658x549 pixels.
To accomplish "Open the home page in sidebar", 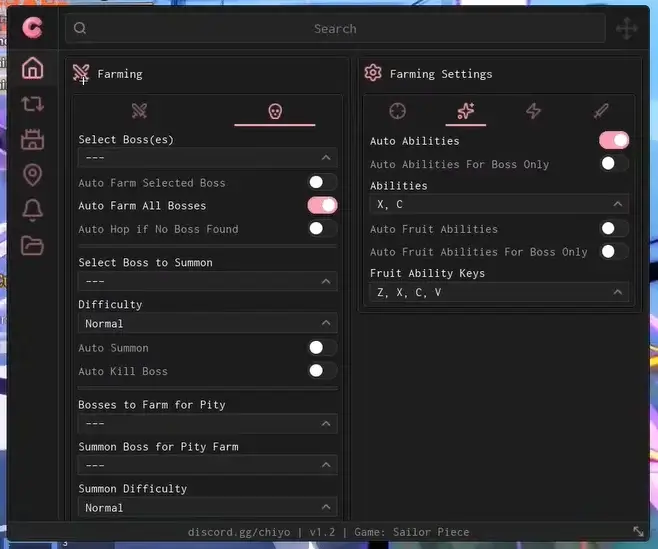I will pyautogui.click(x=32, y=68).
